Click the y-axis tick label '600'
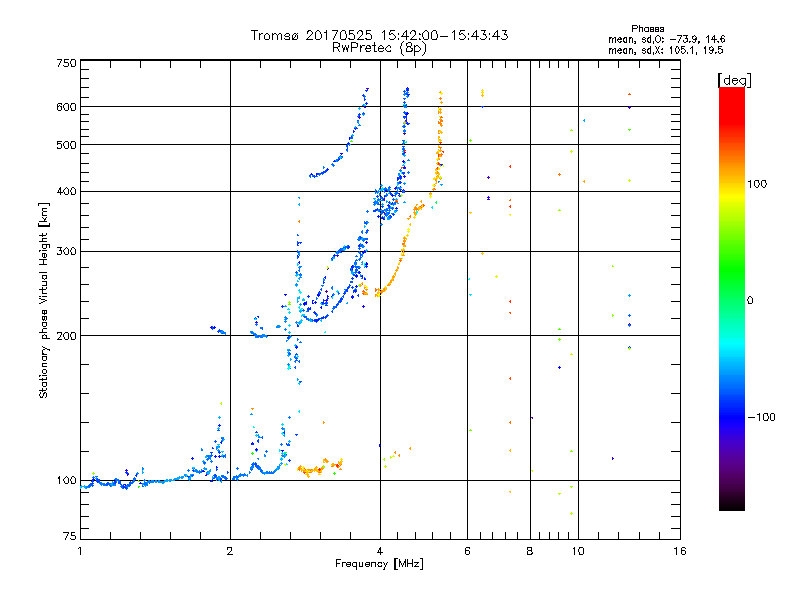This screenshot has width=800, height=600. point(66,107)
